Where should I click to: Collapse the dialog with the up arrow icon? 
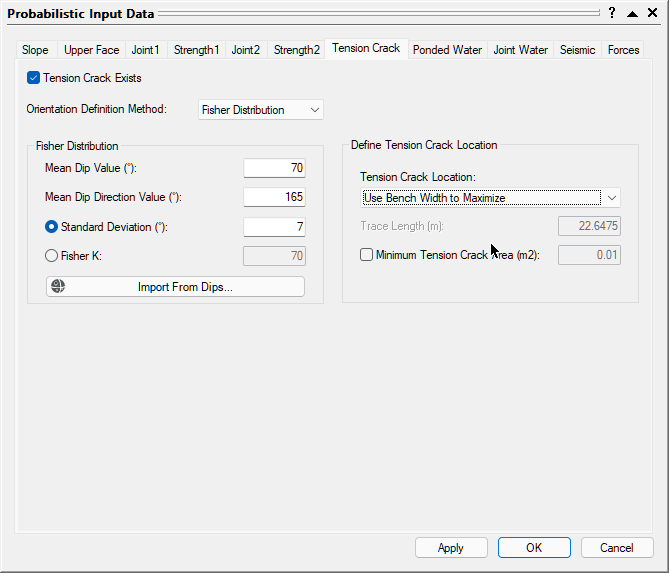pyautogui.click(x=632, y=13)
